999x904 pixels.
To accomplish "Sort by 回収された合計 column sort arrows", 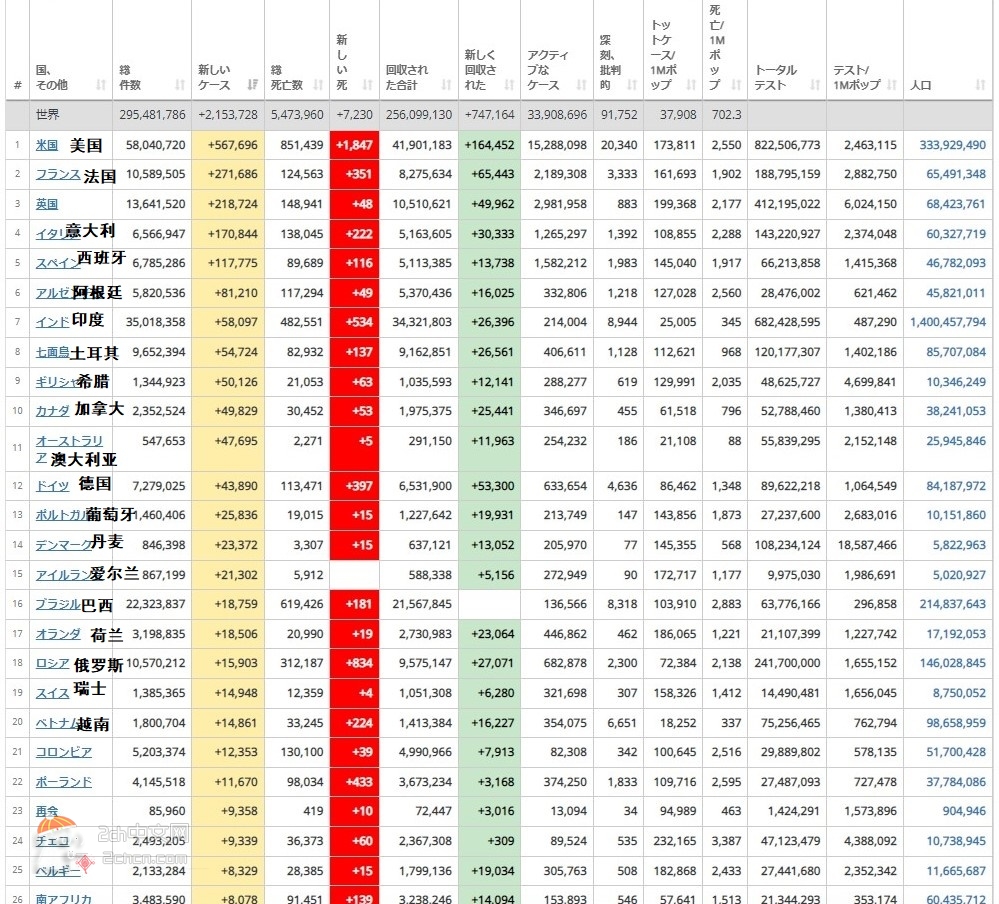I will [447, 85].
